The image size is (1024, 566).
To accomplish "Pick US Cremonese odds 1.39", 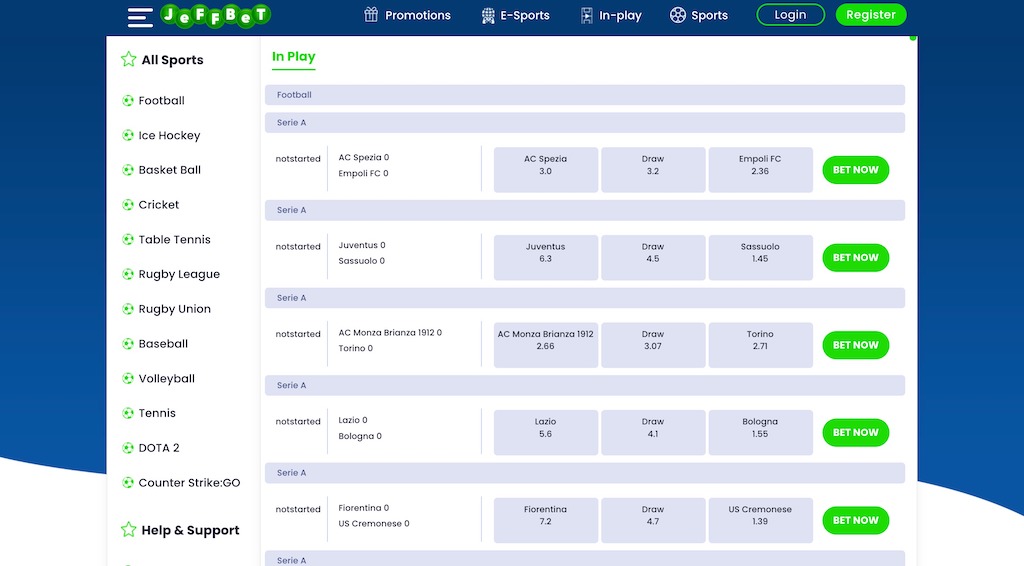I will coord(760,520).
